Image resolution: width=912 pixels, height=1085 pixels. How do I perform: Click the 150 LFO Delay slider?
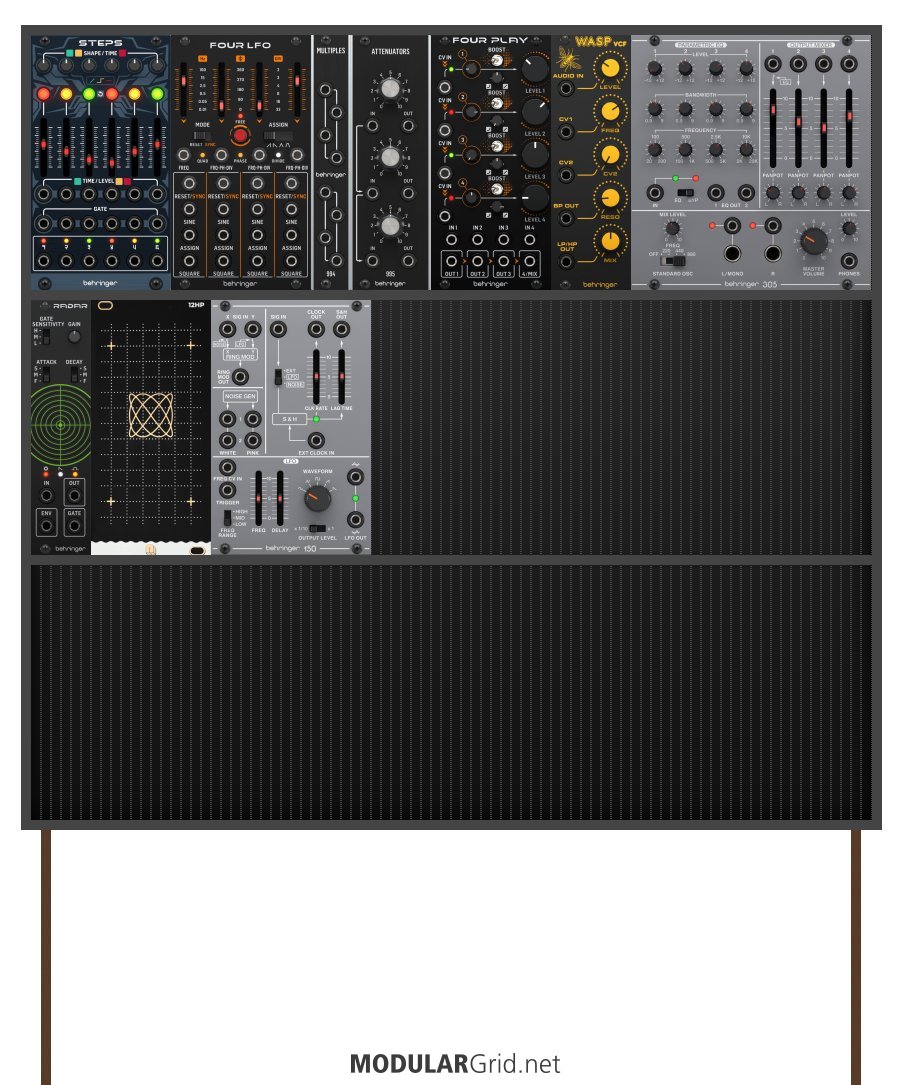click(x=280, y=498)
